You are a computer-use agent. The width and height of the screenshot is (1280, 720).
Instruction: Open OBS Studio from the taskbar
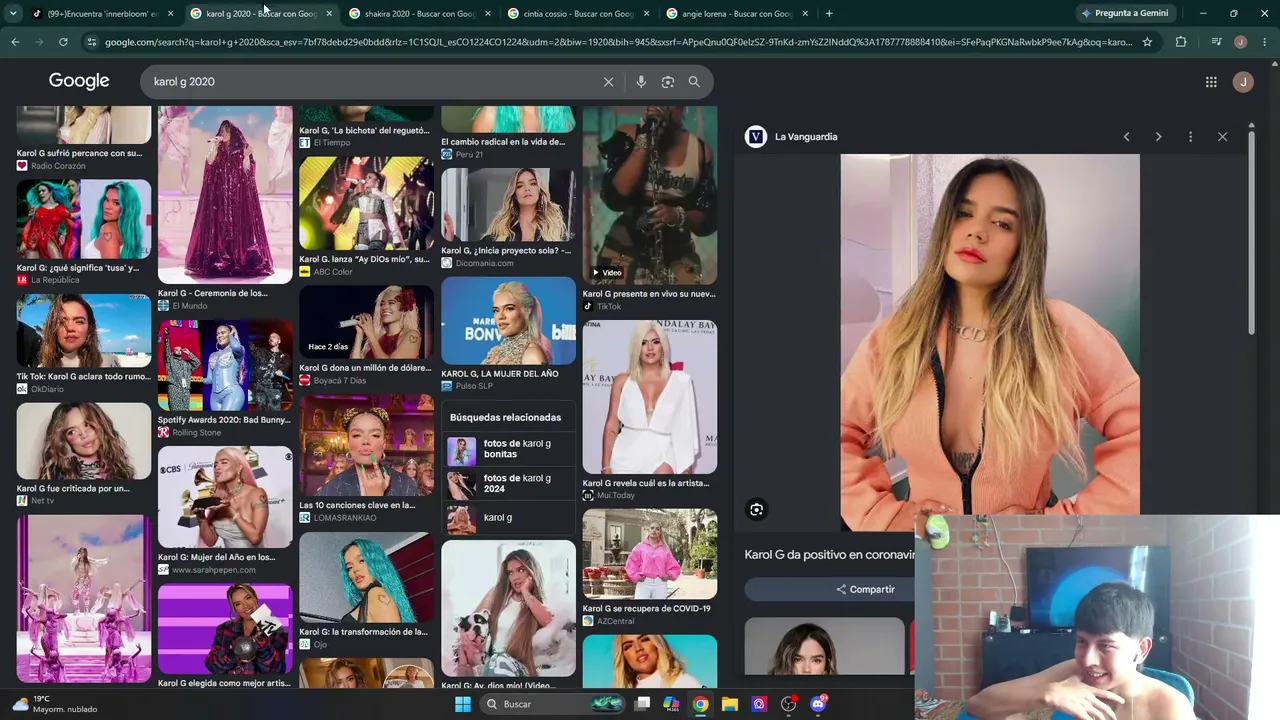pyautogui.click(x=789, y=704)
